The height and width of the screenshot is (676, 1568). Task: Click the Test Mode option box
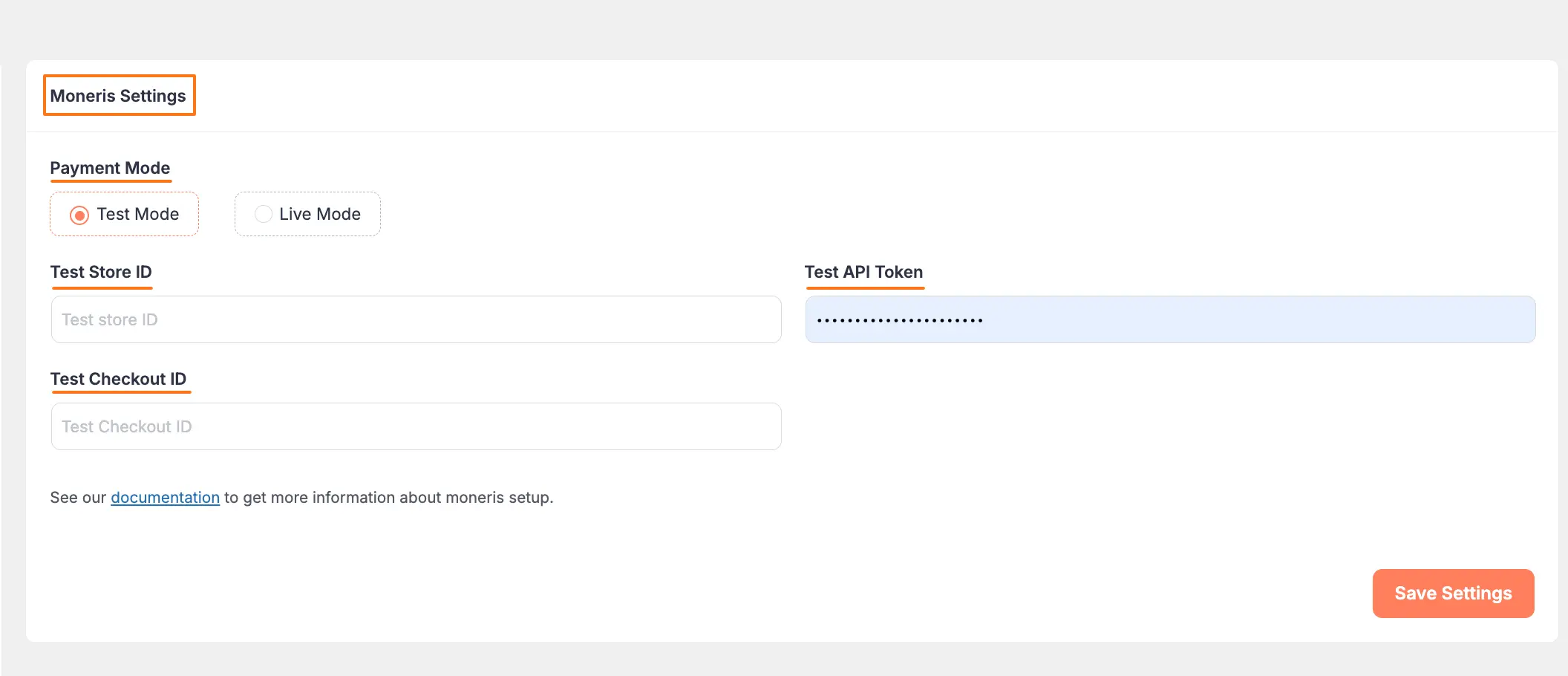tap(124, 214)
